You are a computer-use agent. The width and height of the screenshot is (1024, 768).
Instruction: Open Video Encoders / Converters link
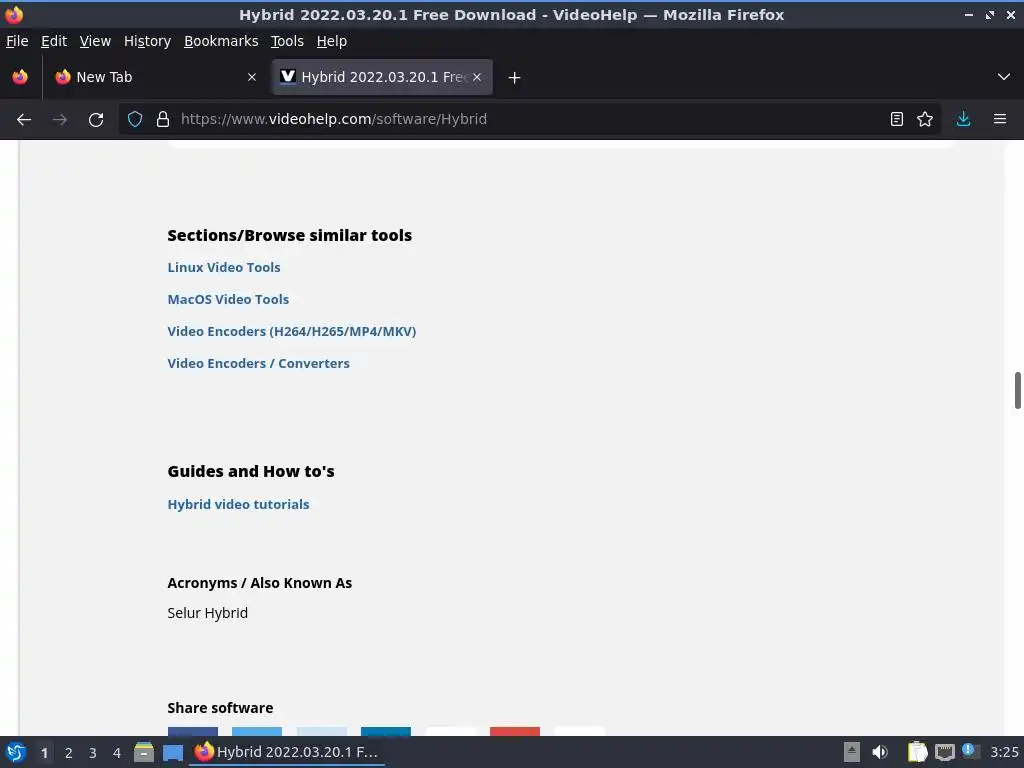(x=259, y=363)
